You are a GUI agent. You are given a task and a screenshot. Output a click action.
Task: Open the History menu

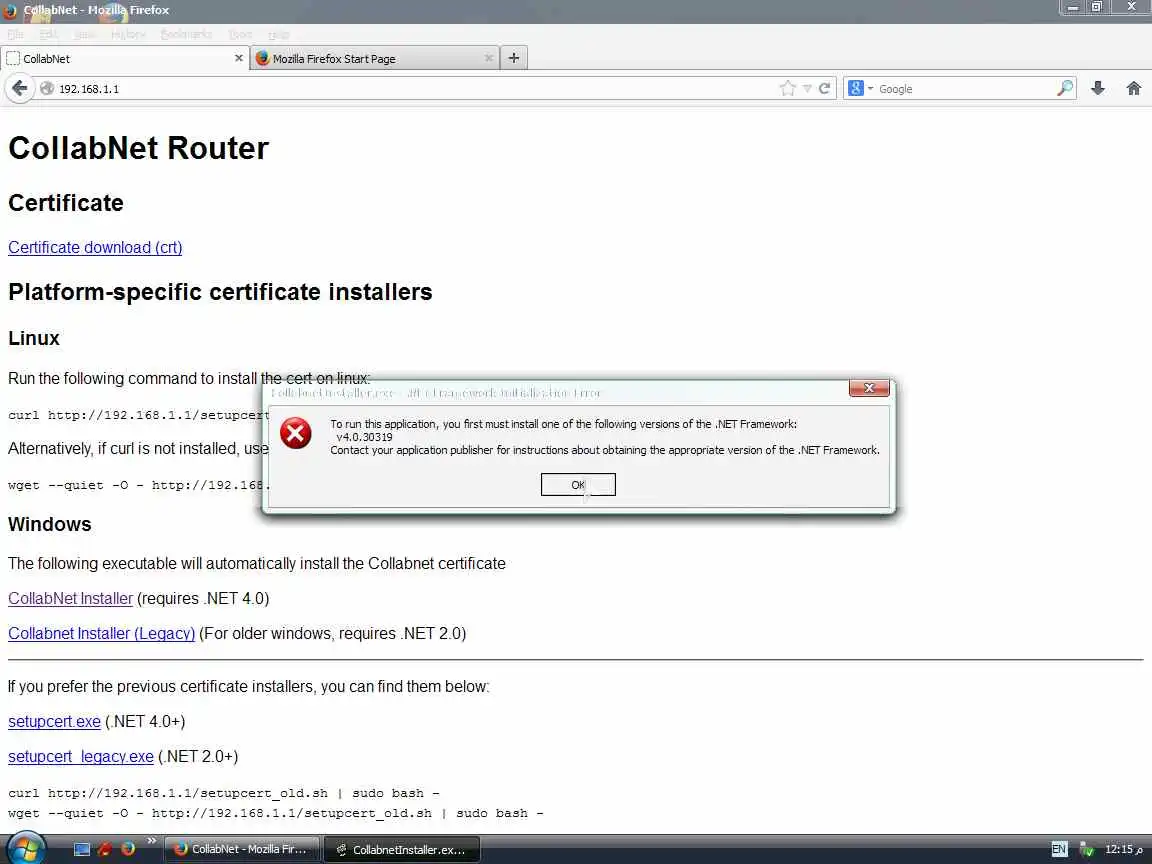128,35
